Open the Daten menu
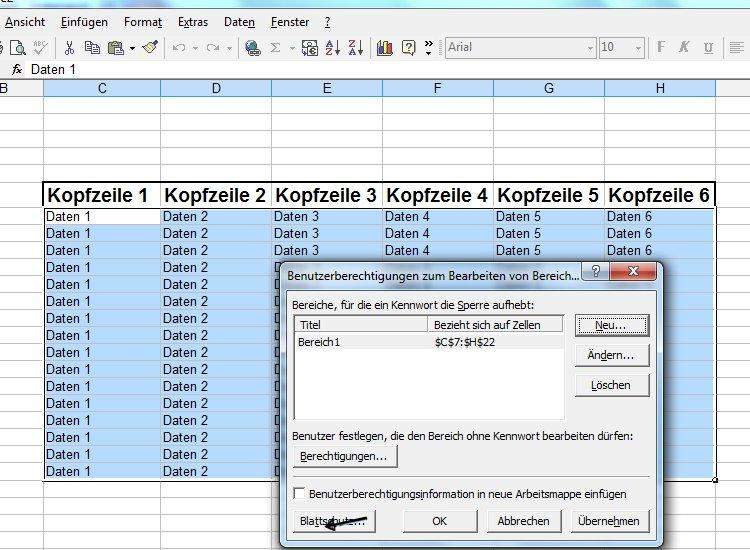 coord(239,22)
